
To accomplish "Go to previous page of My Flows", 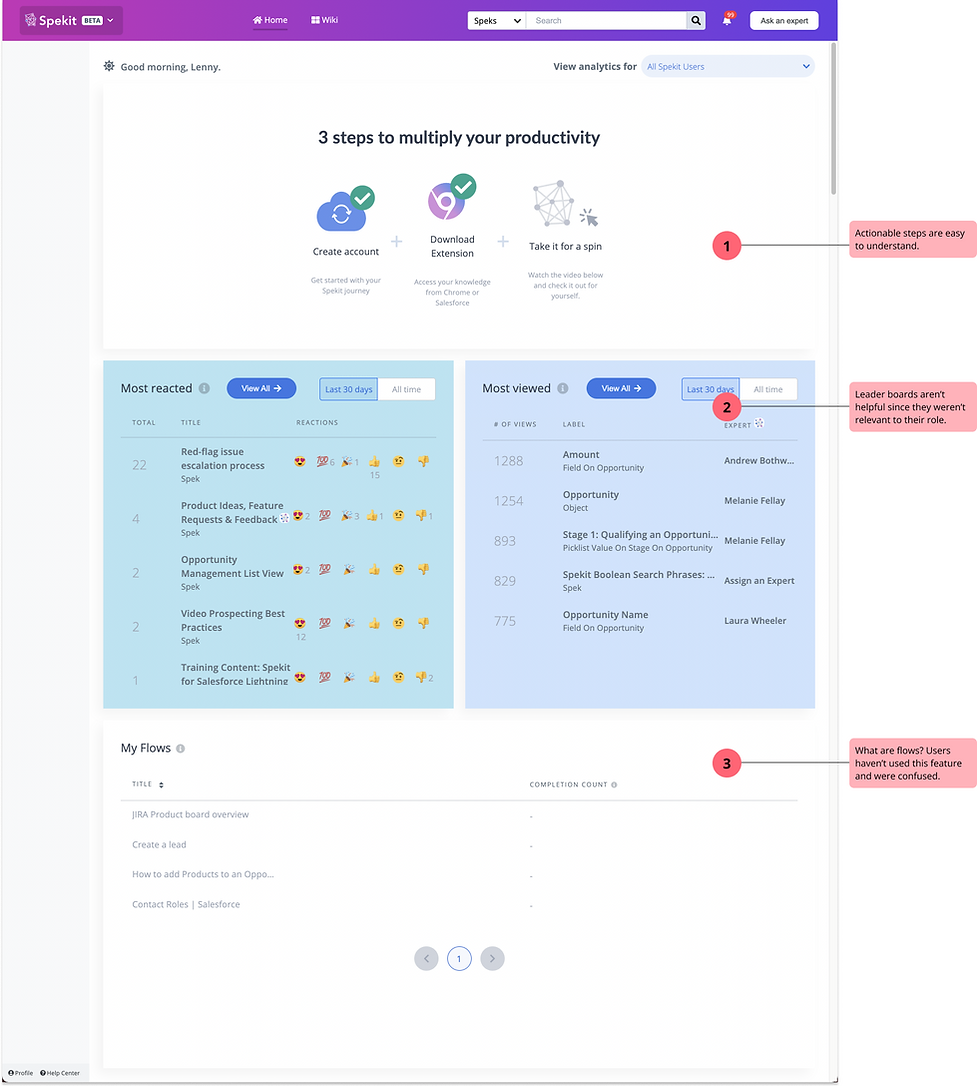I will (427, 959).
